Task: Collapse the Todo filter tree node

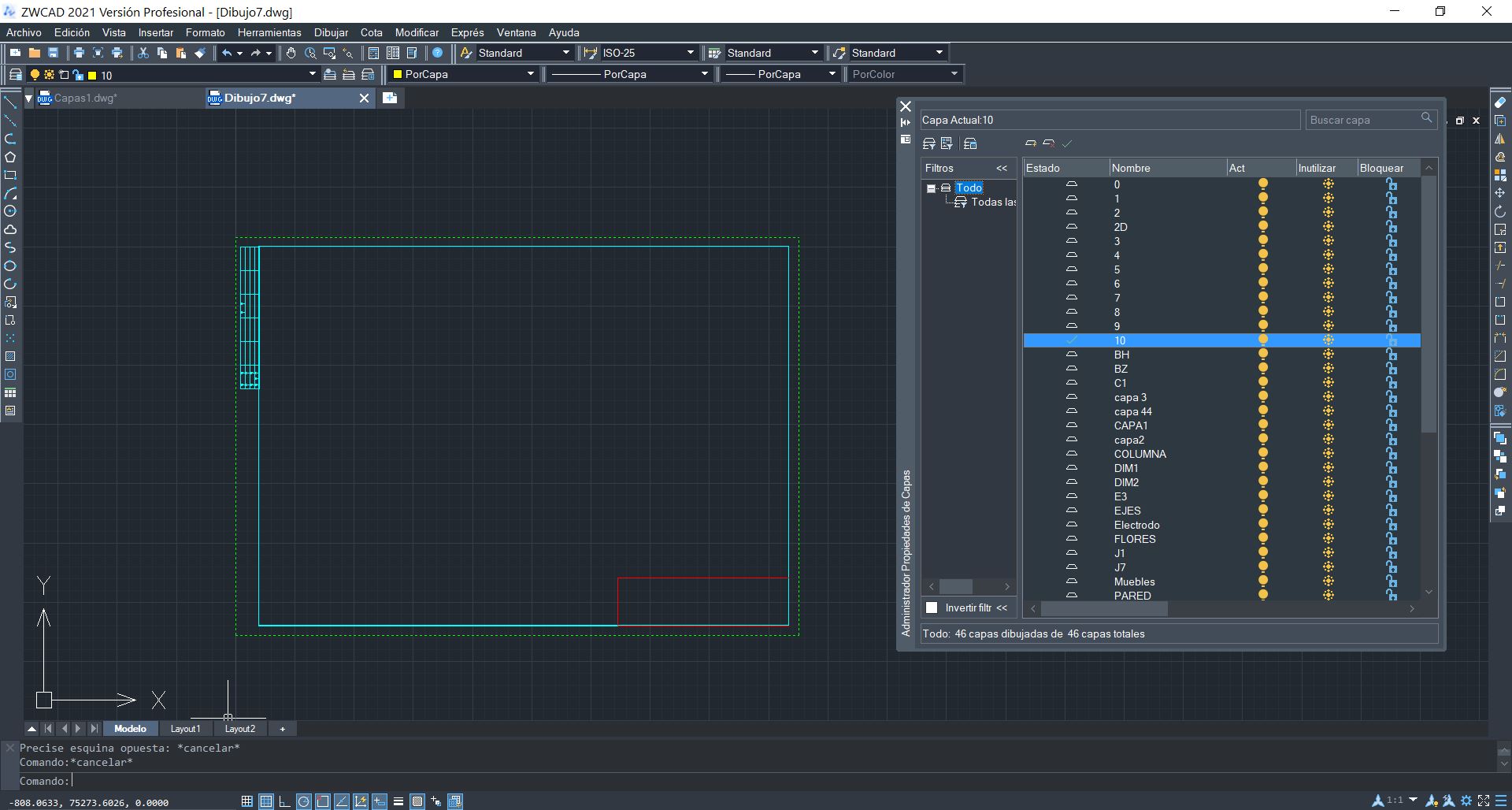Action: [931, 188]
